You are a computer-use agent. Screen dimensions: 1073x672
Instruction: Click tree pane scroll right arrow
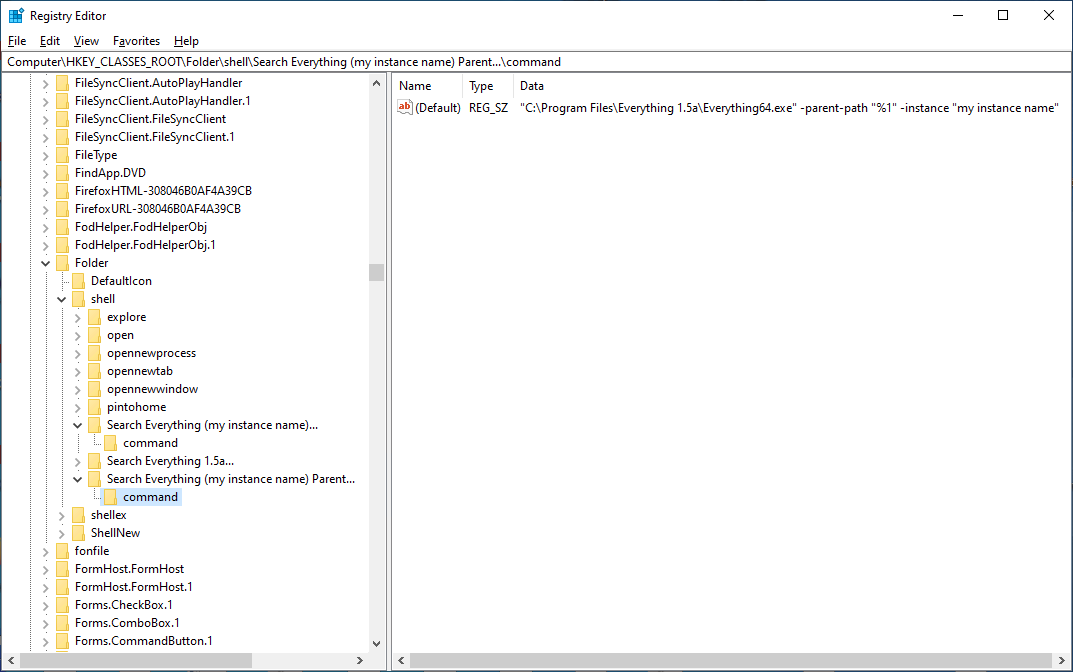point(360,660)
